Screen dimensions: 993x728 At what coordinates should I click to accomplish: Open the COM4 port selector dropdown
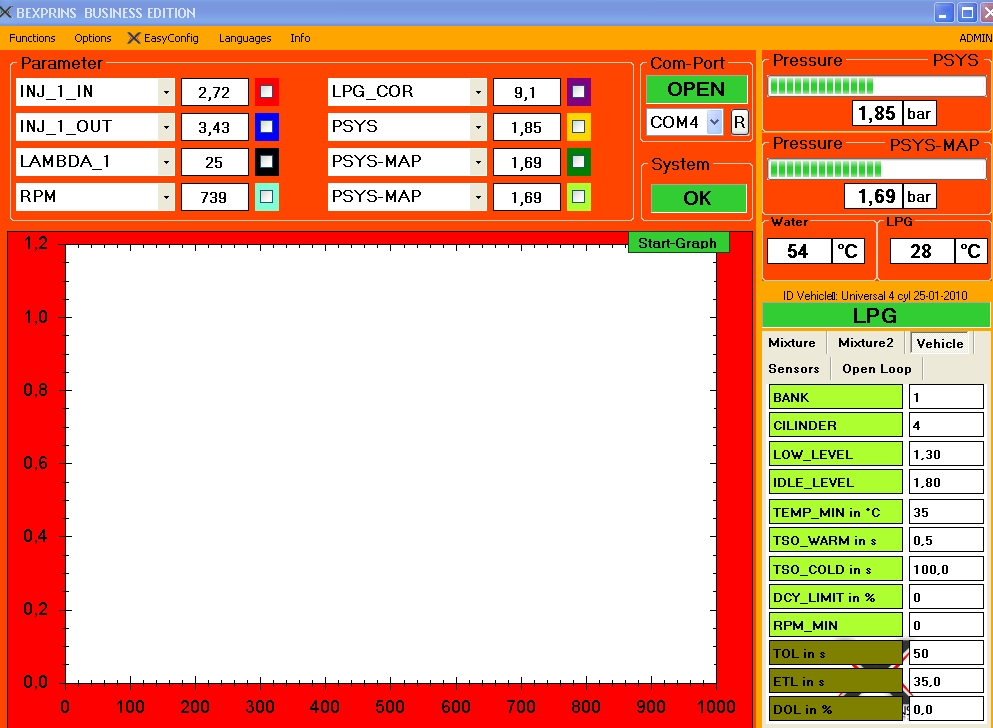coord(714,122)
